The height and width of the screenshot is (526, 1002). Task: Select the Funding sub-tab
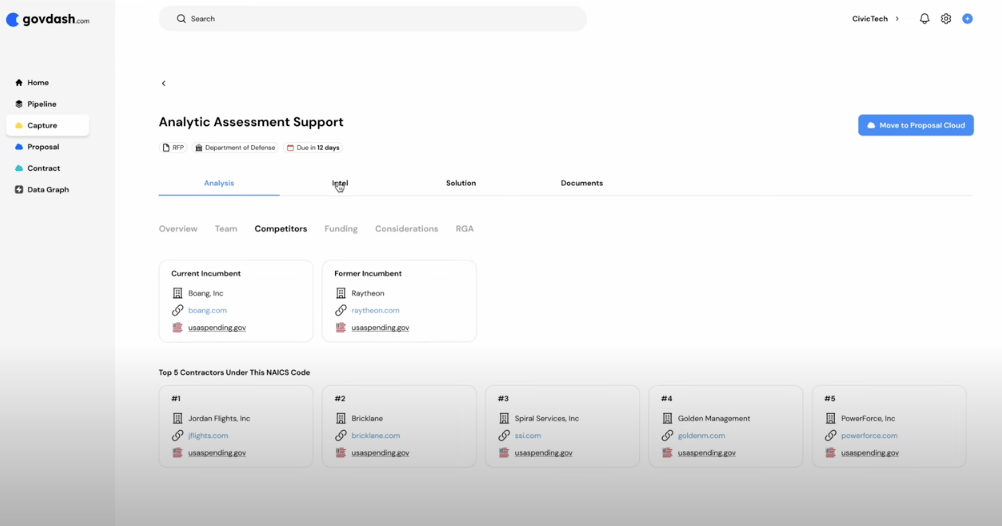(341, 229)
